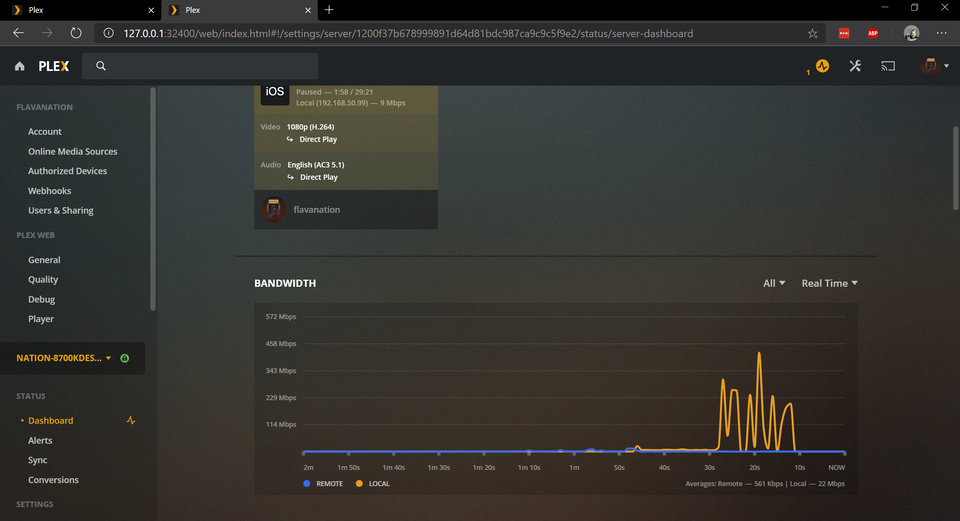Screen dimensions: 960x521
Task: Bookmark this page with the star
Action: [812, 34]
